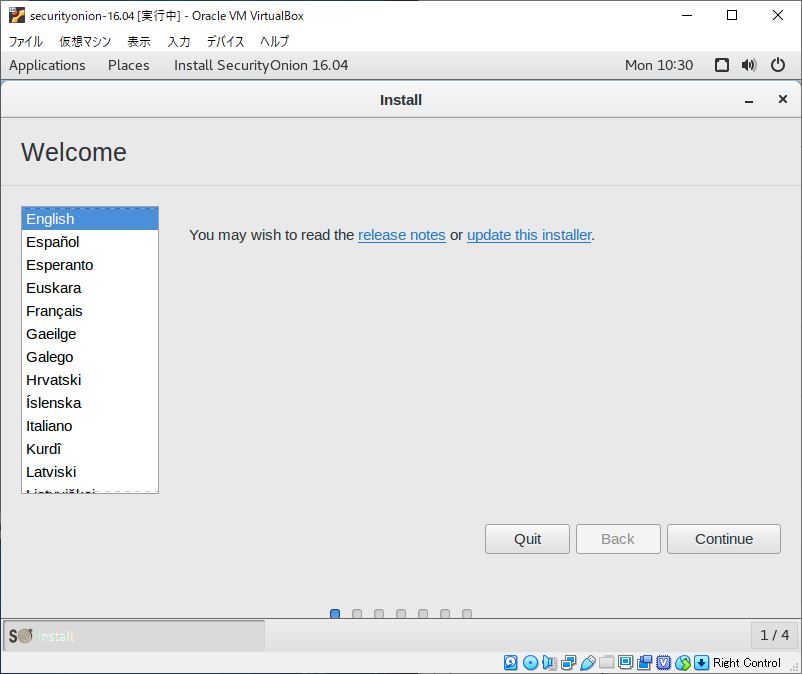Click the guest volume speaker icon
The height and width of the screenshot is (674, 802).
point(749,65)
